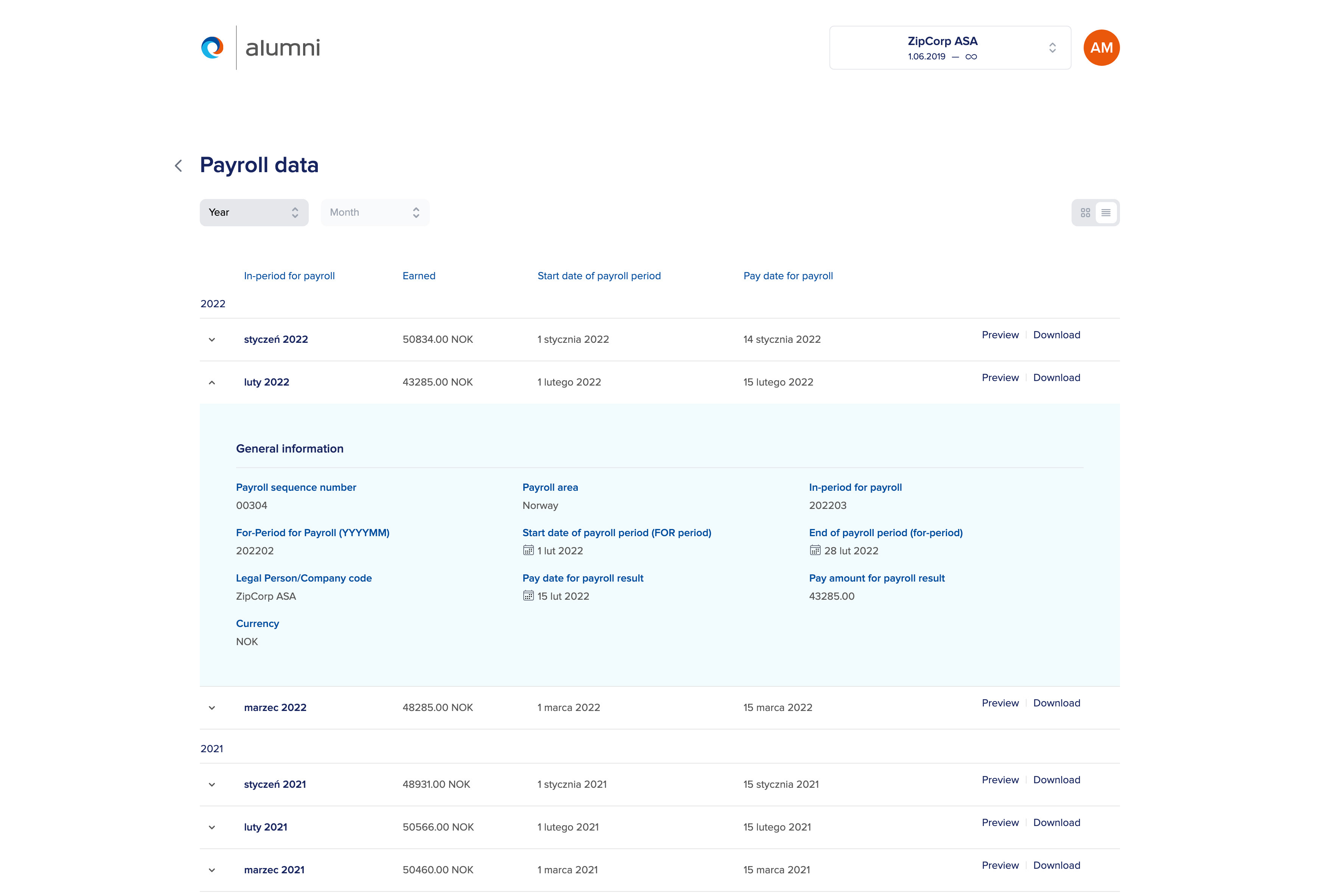Click Start date of payroll period header

coord(599,276)
